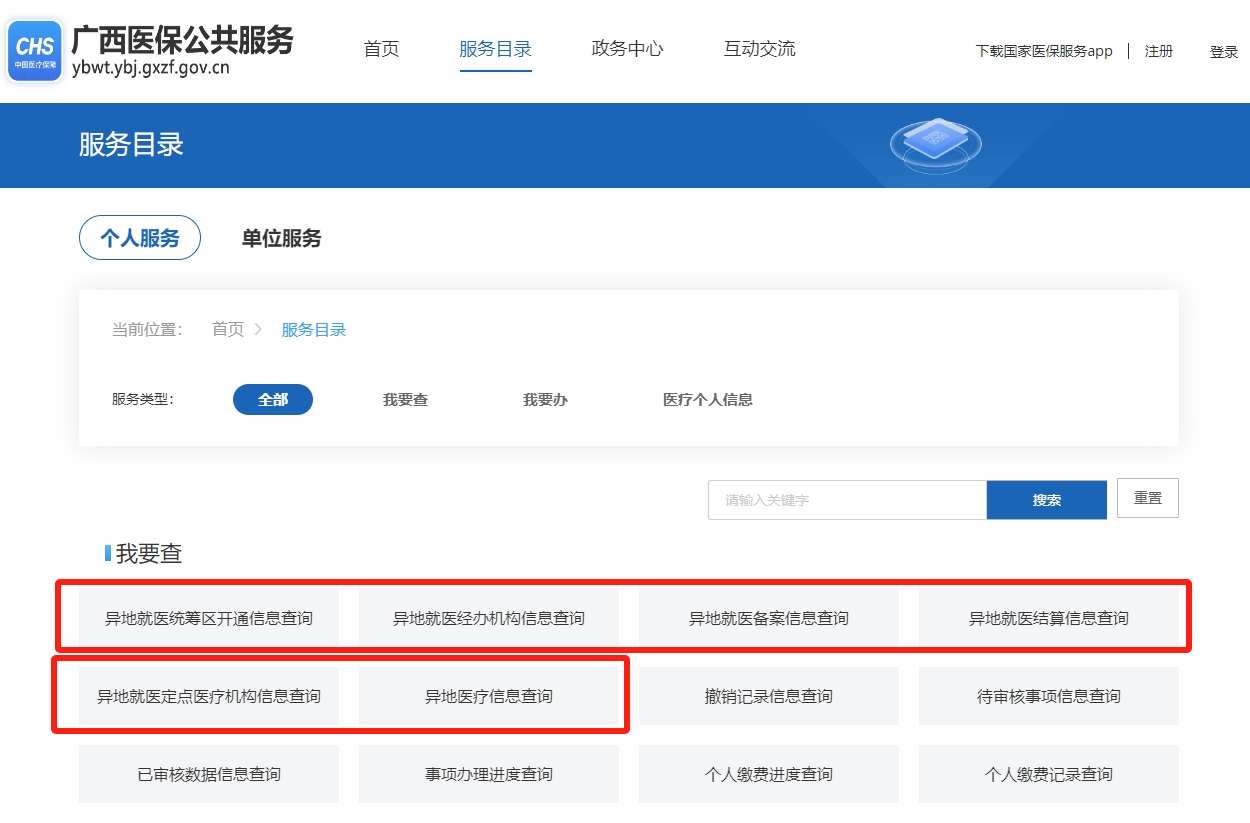
Task: Filter service type by 全部
Action: coord(272,400)
